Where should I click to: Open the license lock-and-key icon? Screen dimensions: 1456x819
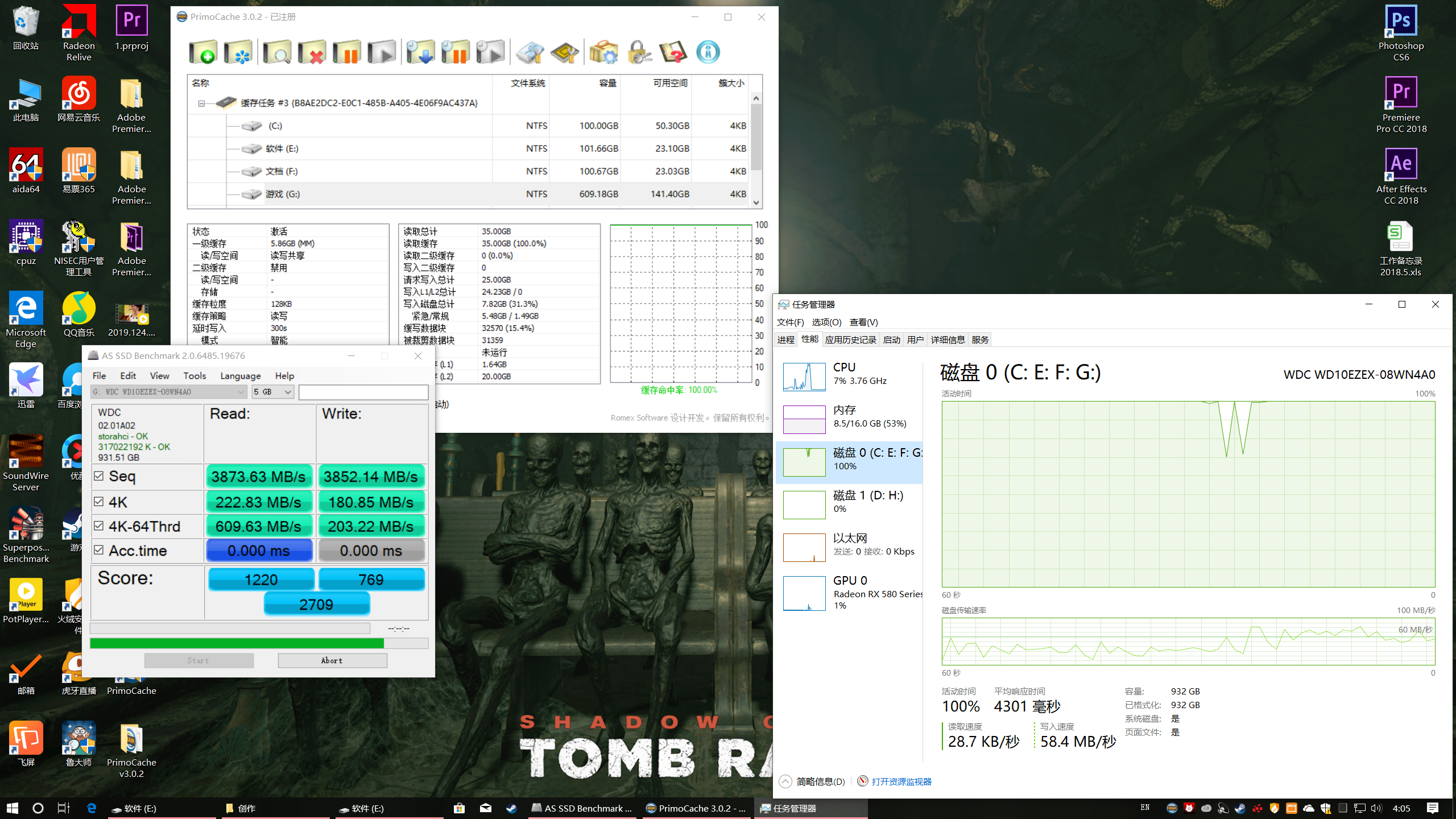(639, 52)
